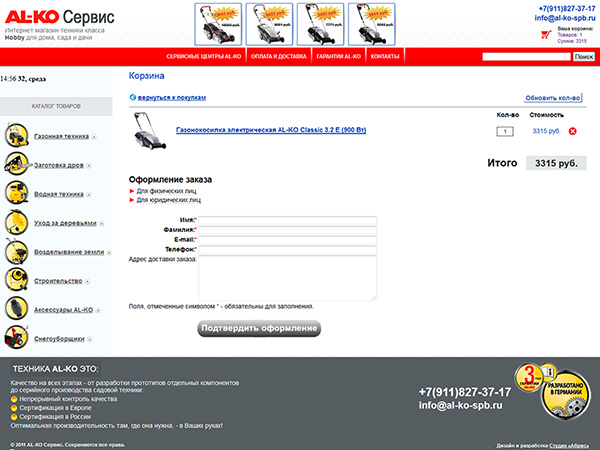Remove lawnmower from cart with red X

tap(572, 131)
